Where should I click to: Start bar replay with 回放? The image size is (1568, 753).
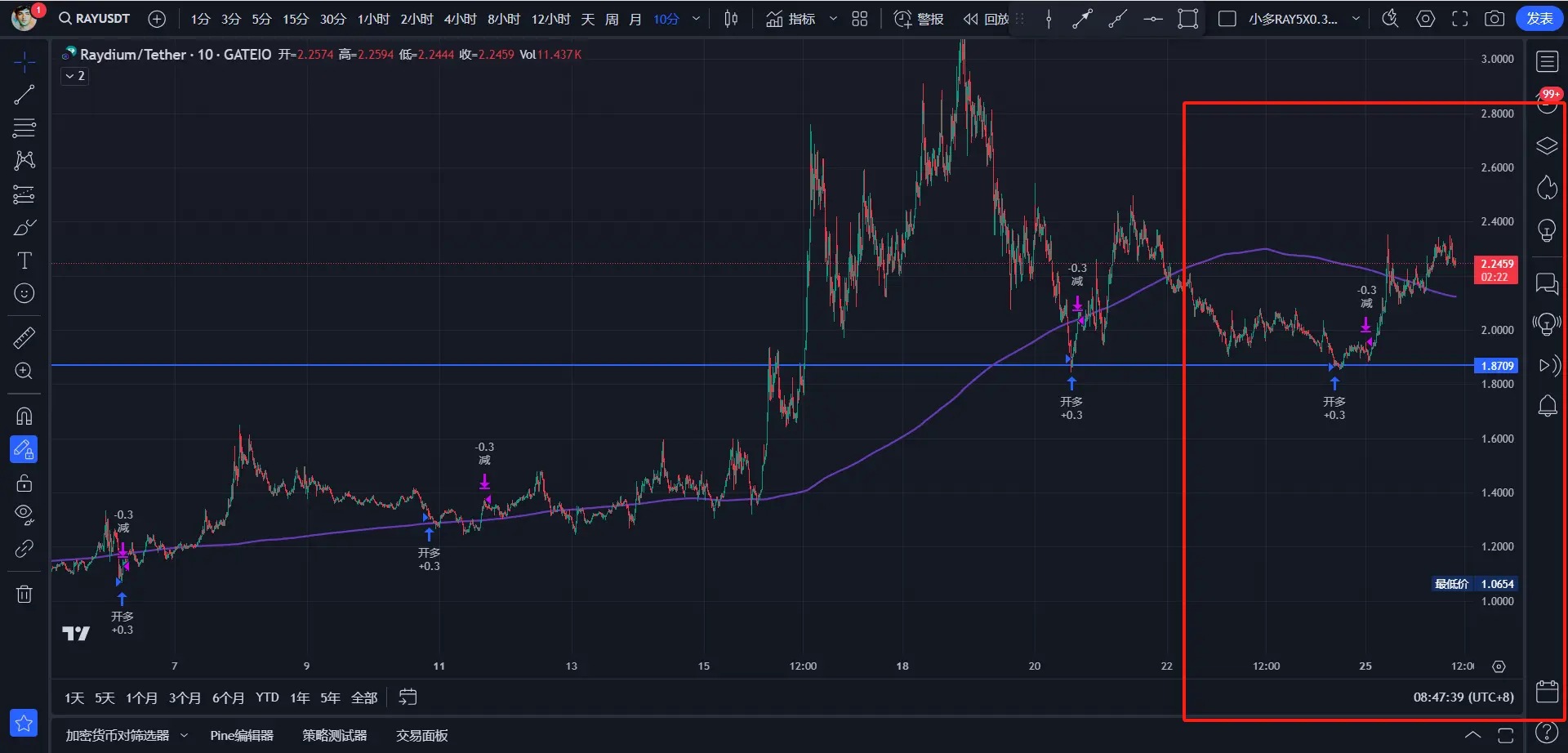coord(986,19)
